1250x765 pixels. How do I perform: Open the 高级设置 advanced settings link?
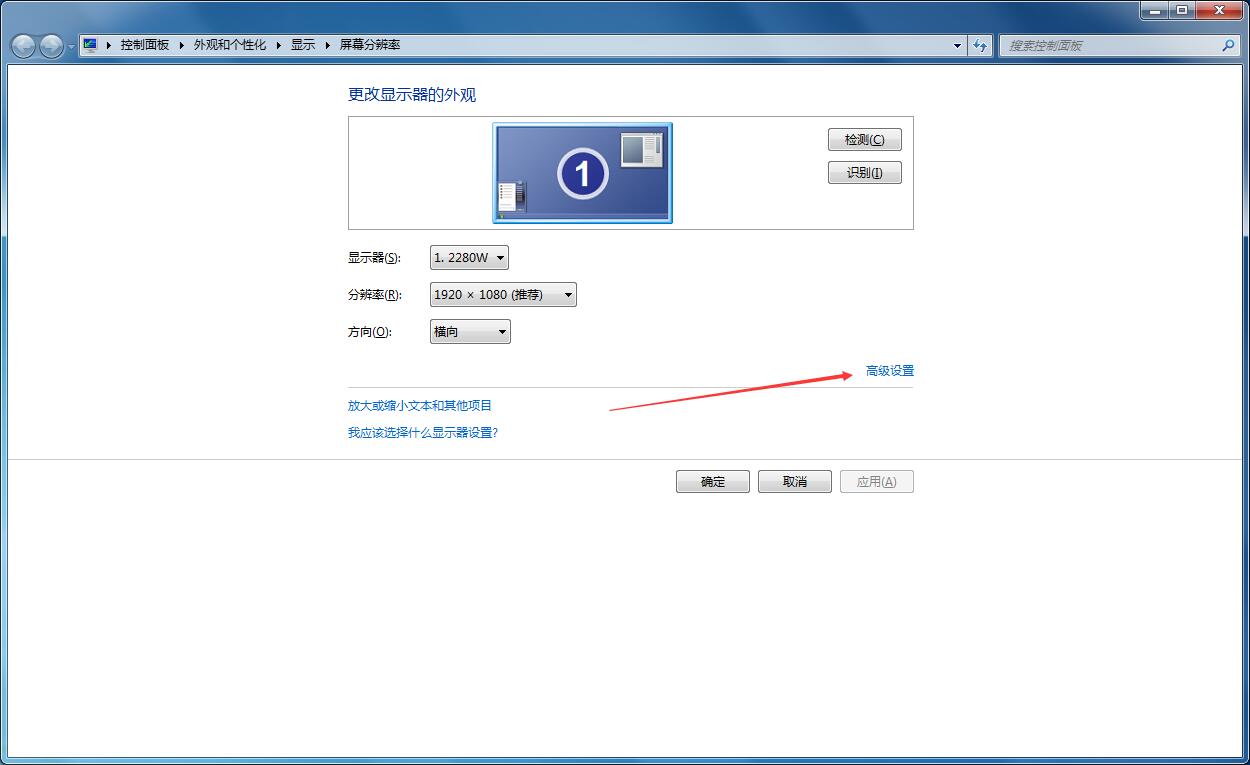coord(889,371)
